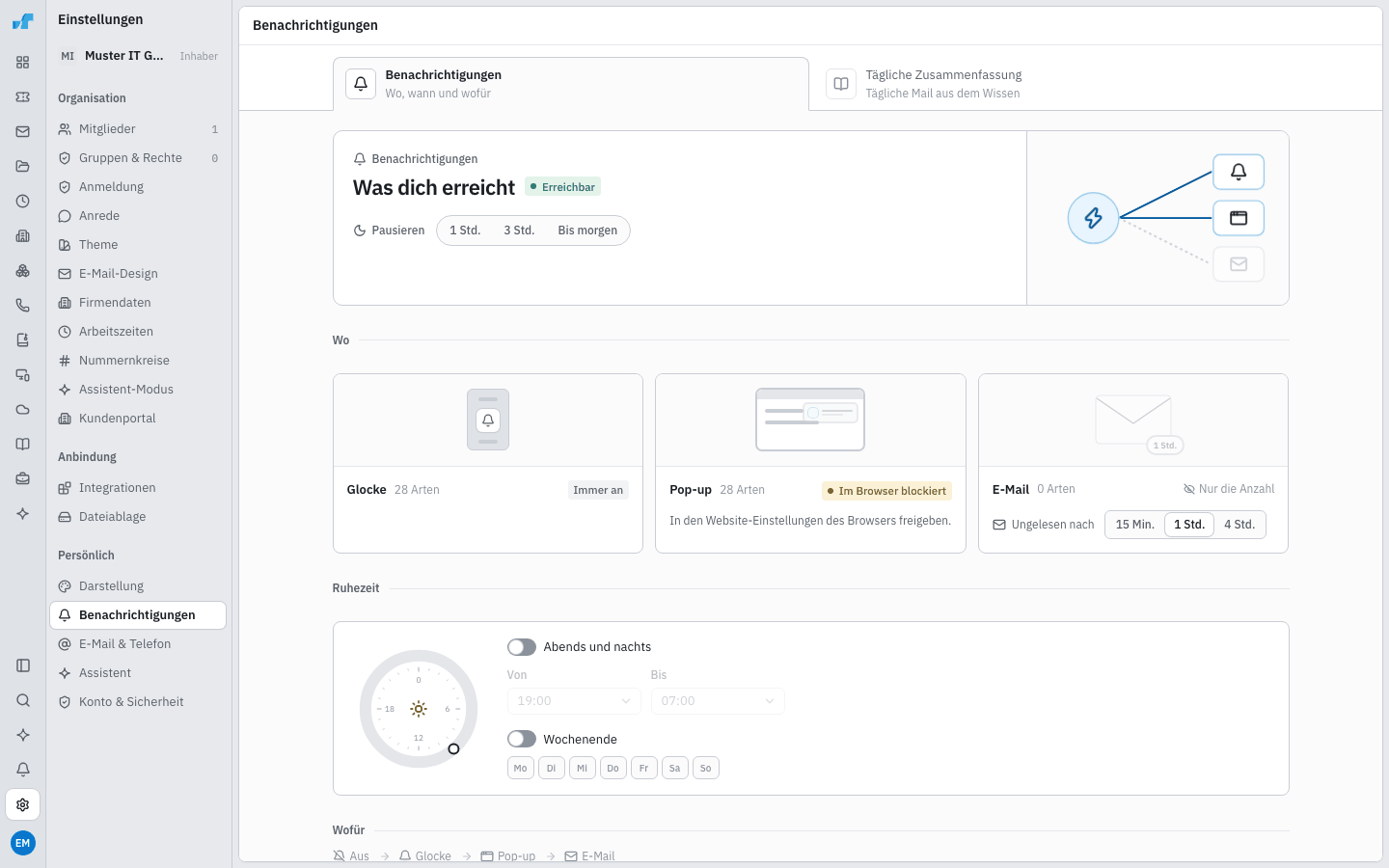Open the Von time dropdown showing 19:00
This screenshot has width=1389, height=868.
tap(574, 701)
